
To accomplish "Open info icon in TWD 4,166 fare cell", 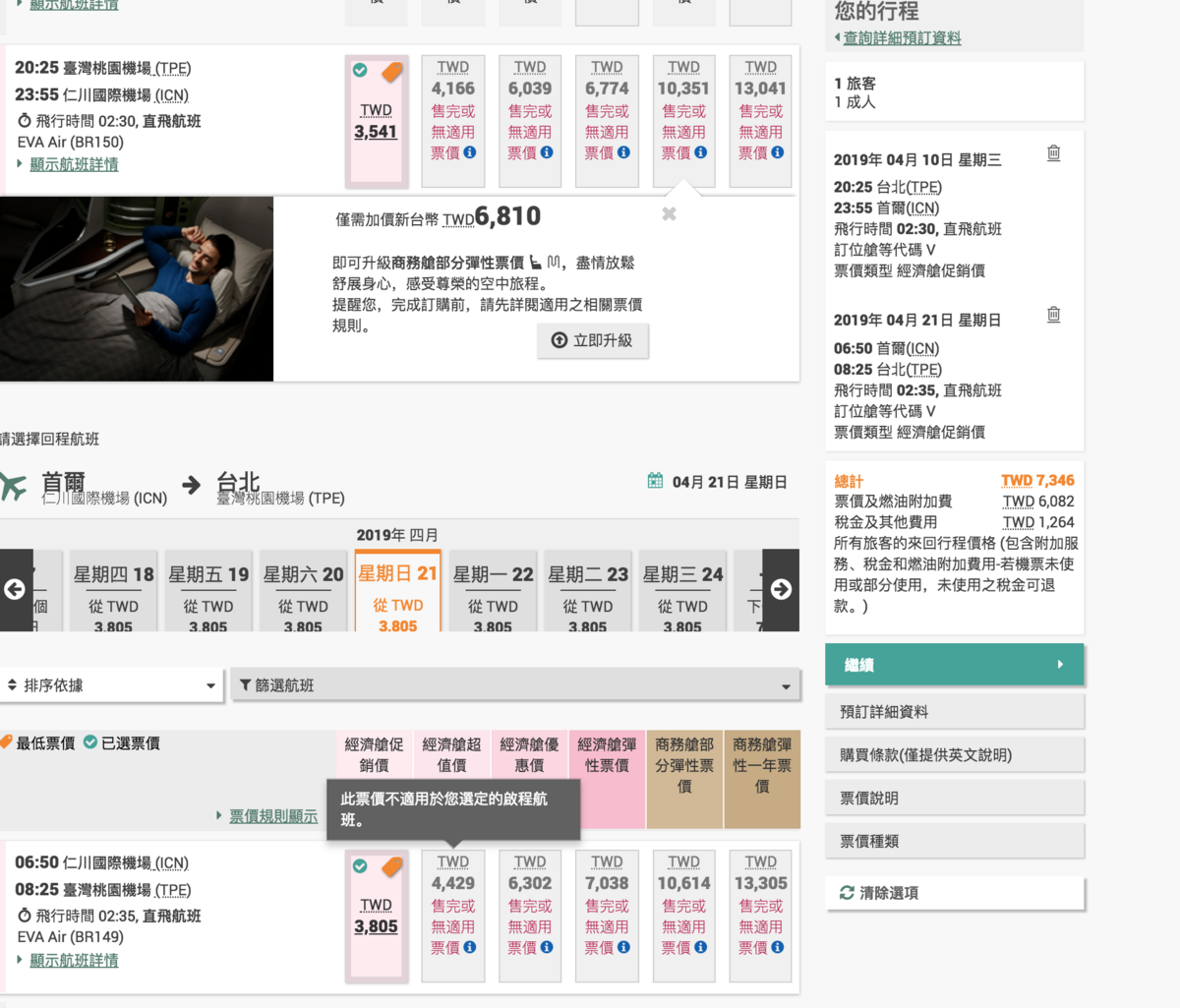I will [470, 152].
